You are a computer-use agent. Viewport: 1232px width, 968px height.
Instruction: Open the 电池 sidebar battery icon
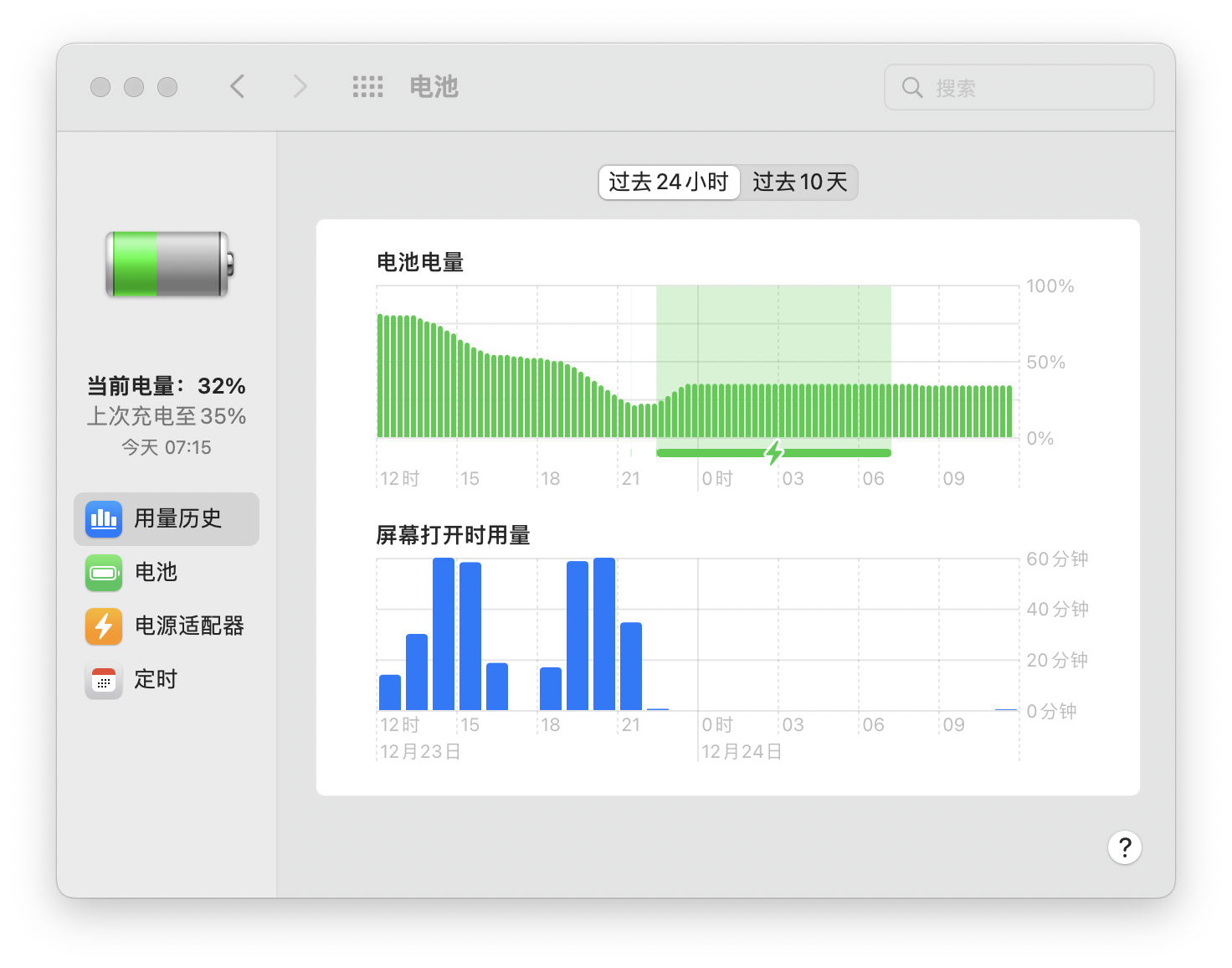(104, 573)
